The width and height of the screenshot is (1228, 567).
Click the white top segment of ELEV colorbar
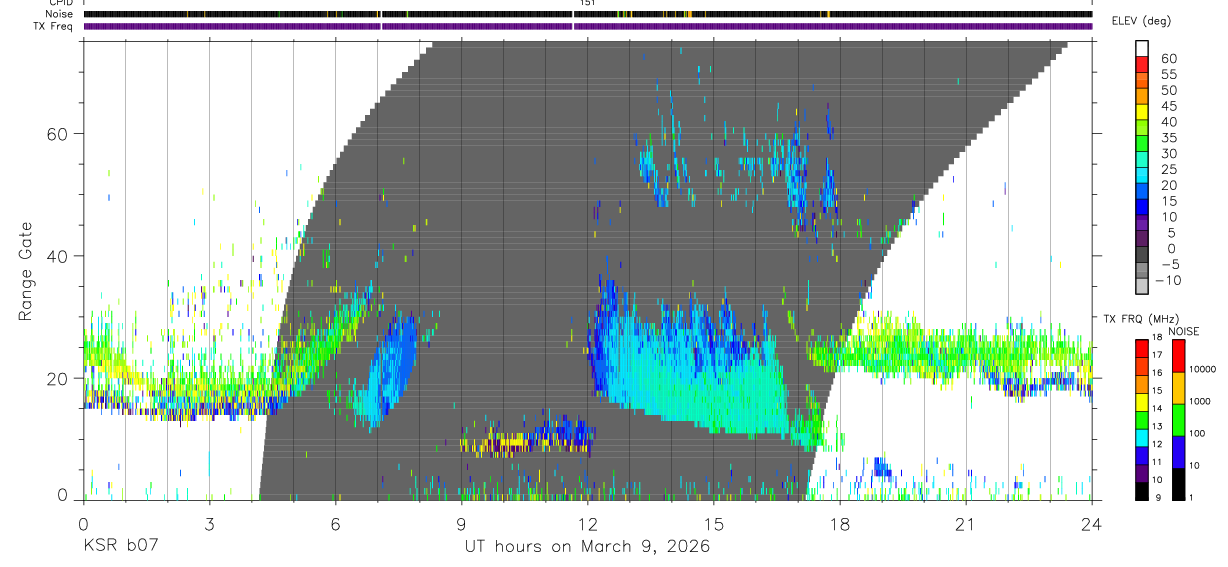[x=1141, y=49]
